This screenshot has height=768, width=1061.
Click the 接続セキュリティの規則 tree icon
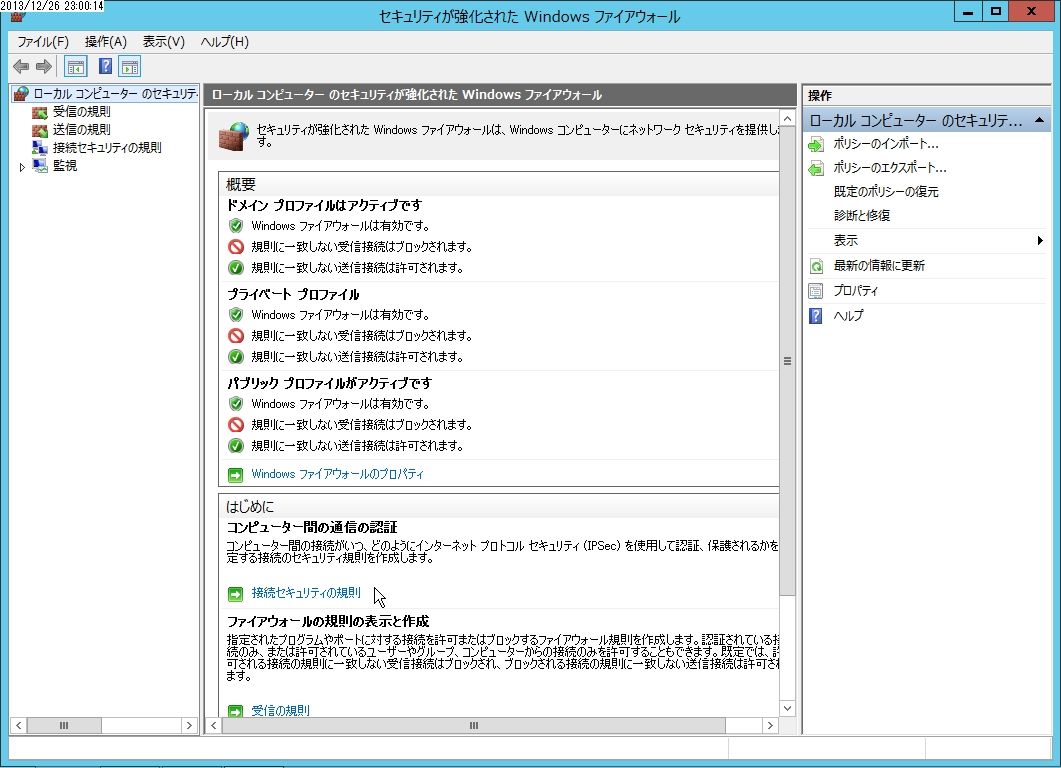(x=40, y=148)
